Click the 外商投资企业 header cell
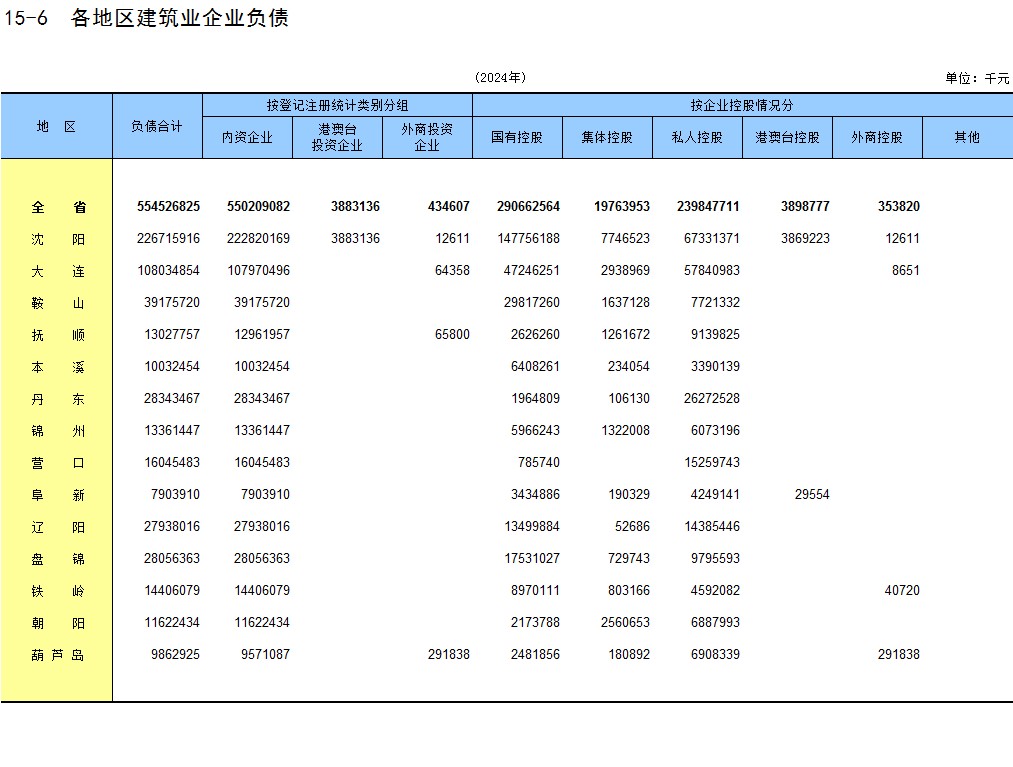This screenshot has width=1013, height=767. 427,138
